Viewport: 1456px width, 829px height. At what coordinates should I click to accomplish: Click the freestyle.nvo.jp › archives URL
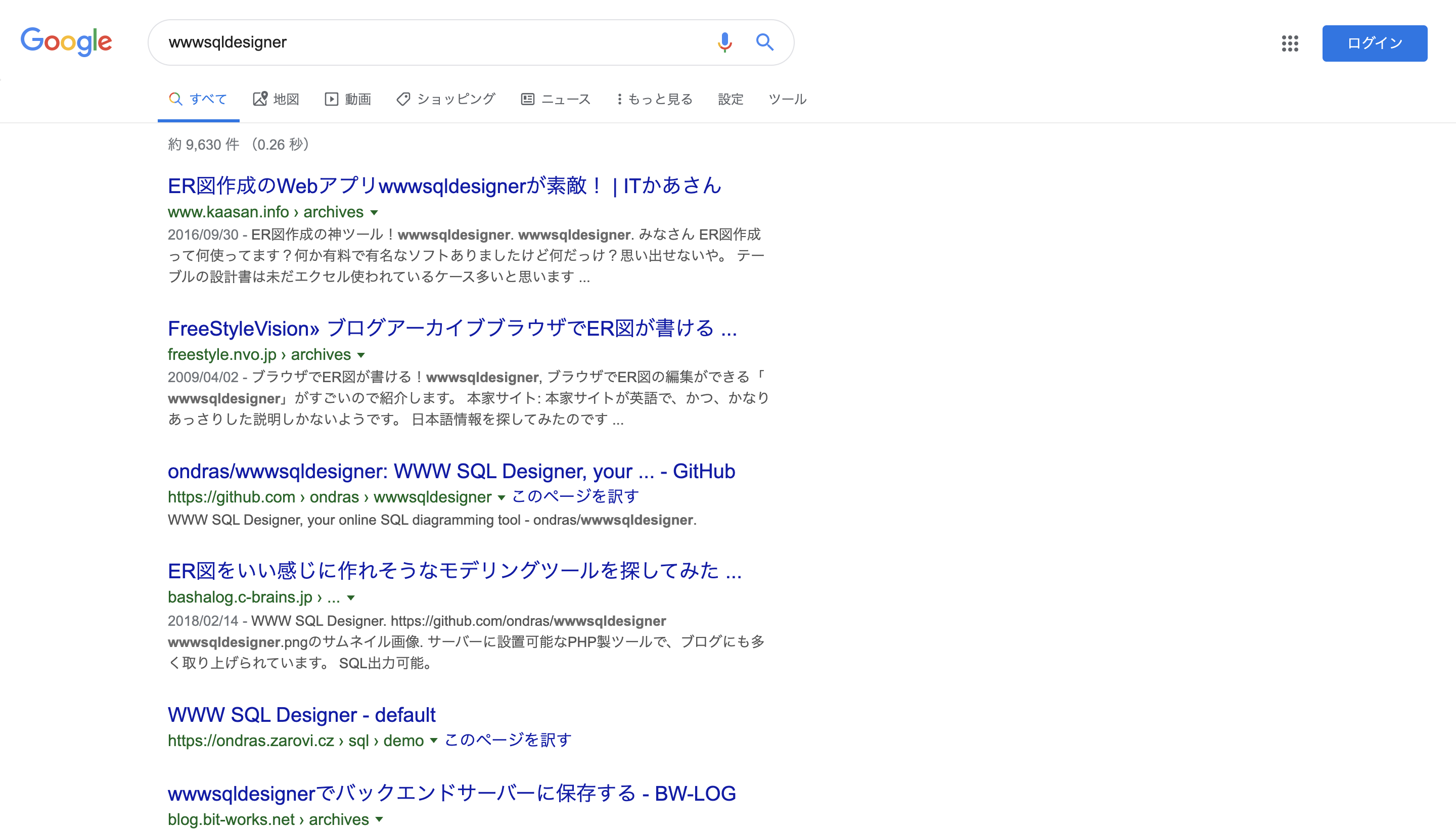click(x=259, y=354)
